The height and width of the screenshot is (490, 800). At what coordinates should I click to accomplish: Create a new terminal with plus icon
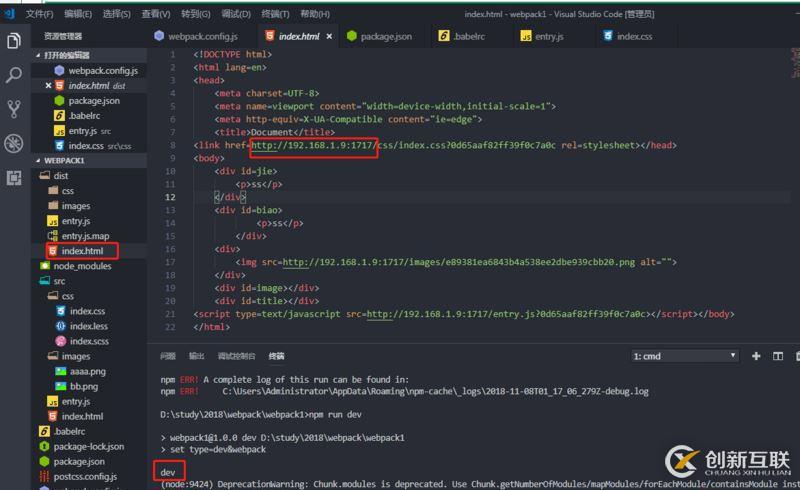point(756,356)
